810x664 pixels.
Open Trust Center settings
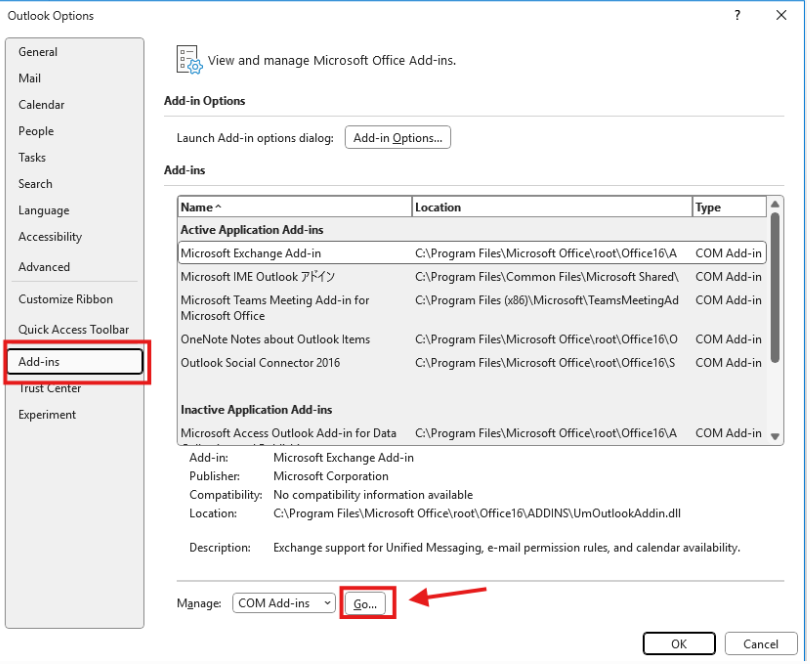pyautogui.click(x=50, y=389)
